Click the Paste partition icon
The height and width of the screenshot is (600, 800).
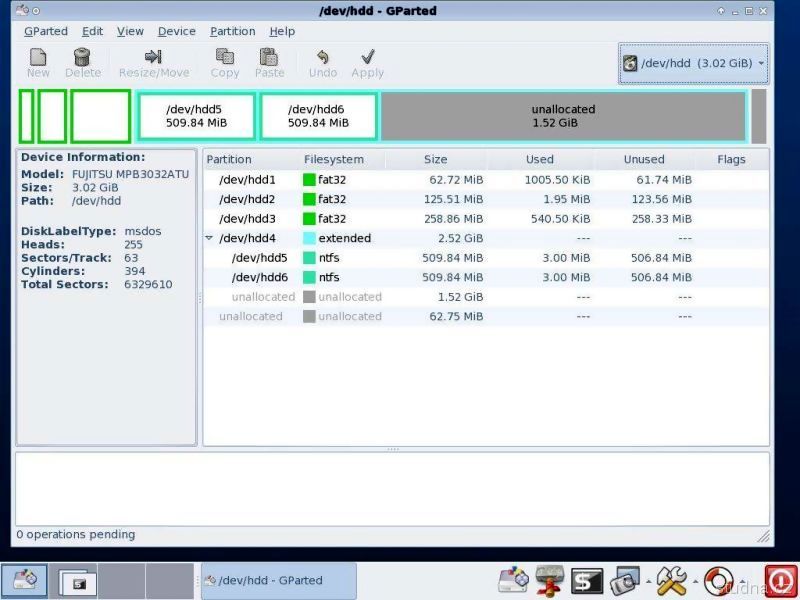tap(269, 58)
